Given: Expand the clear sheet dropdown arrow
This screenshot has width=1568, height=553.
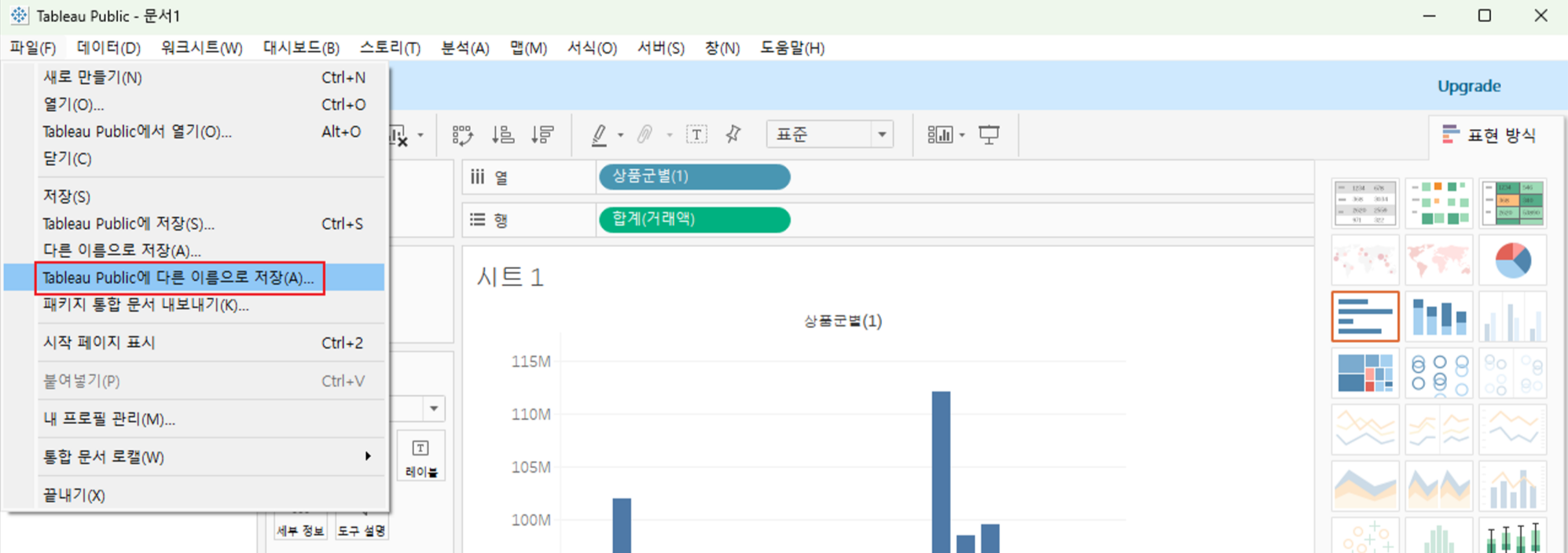Looking at the screenshot, I should [420, 135].
